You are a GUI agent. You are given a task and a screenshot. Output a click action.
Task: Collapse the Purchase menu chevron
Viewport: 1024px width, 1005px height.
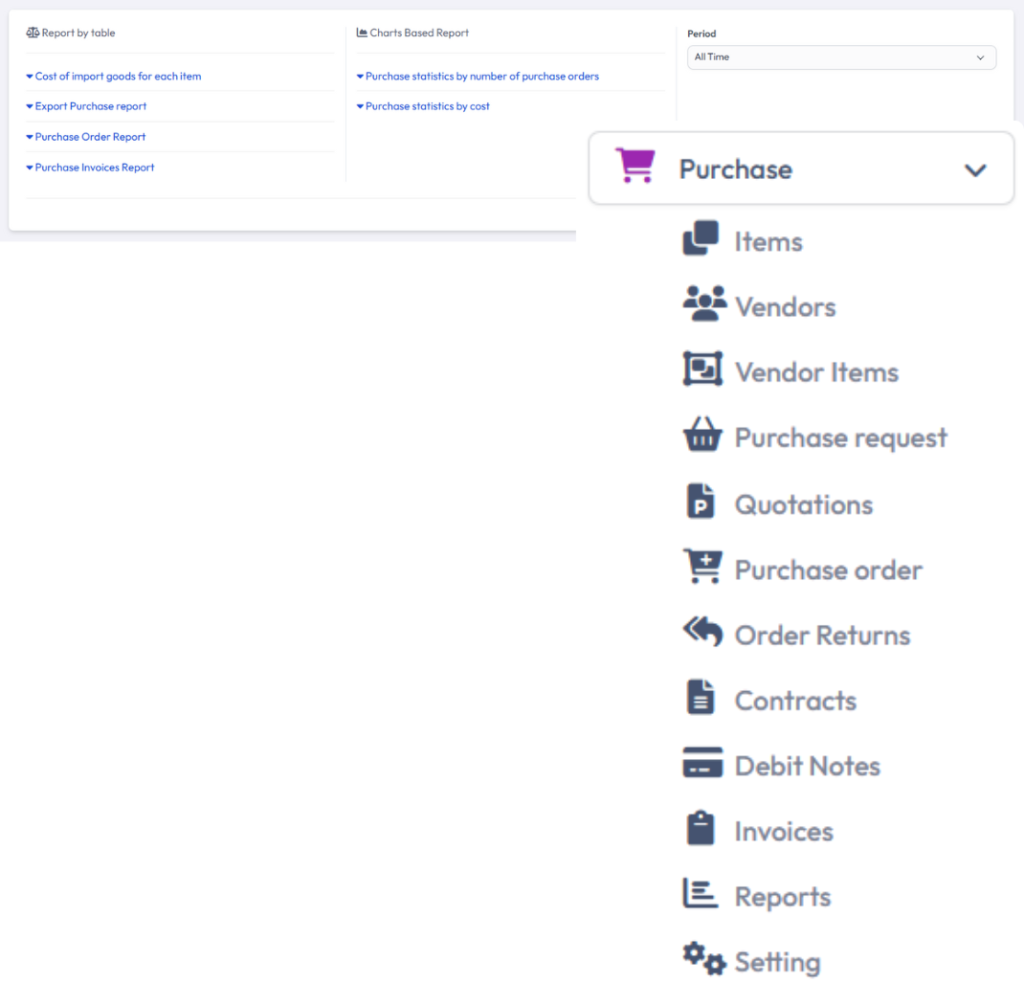pos(975,170)
